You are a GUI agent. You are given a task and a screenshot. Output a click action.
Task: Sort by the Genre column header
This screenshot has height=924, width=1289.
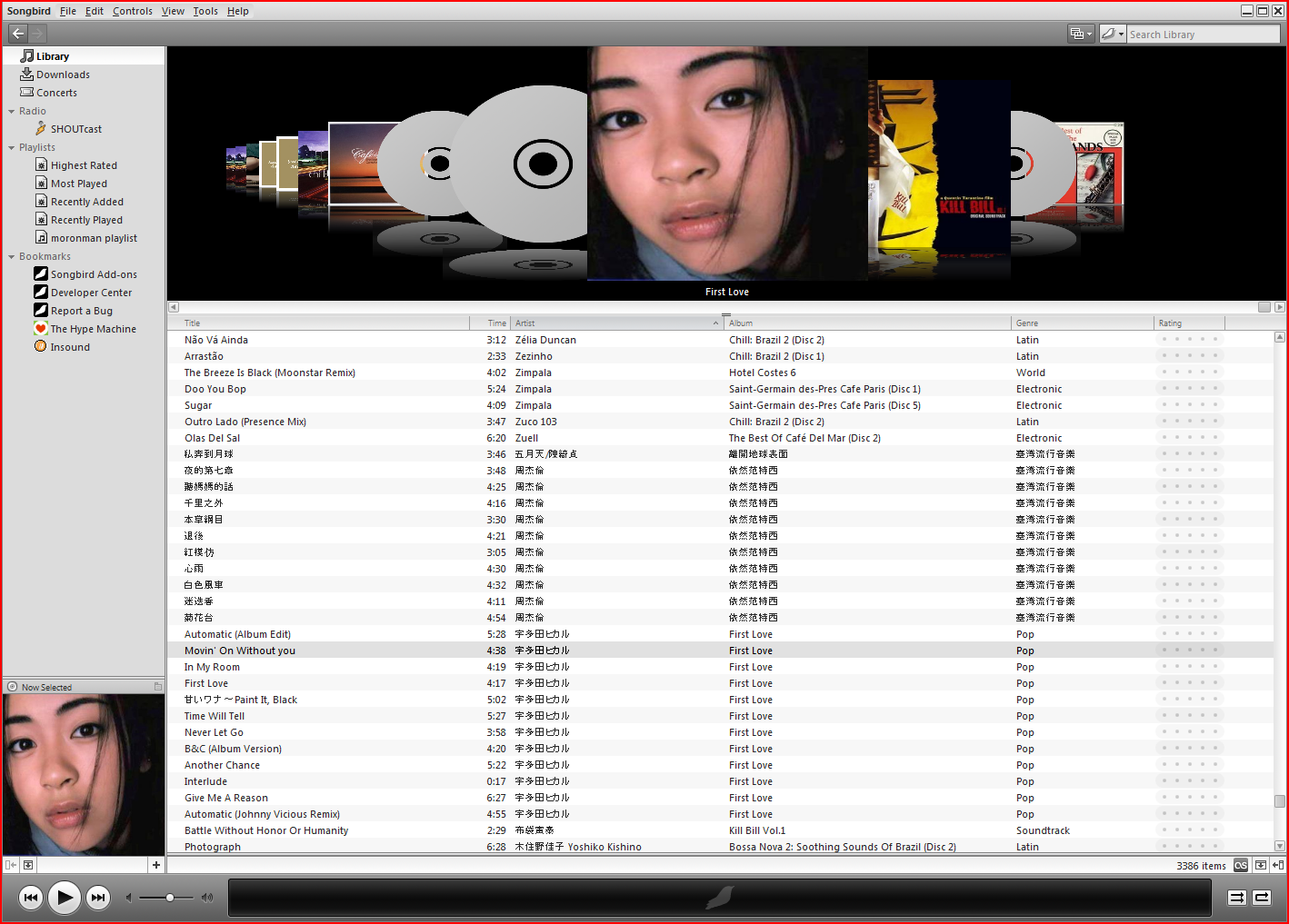tap(1083, 323)
